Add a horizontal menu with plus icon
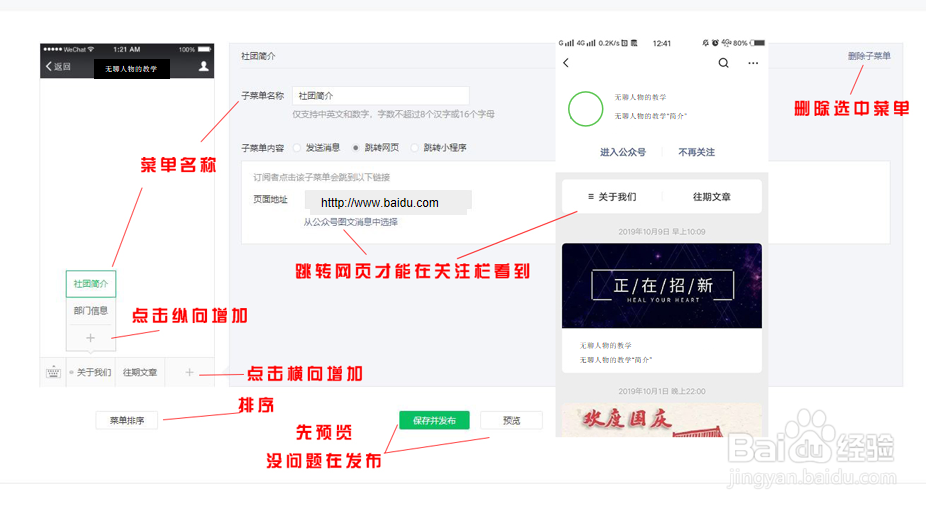 click(x=189, y=372)
